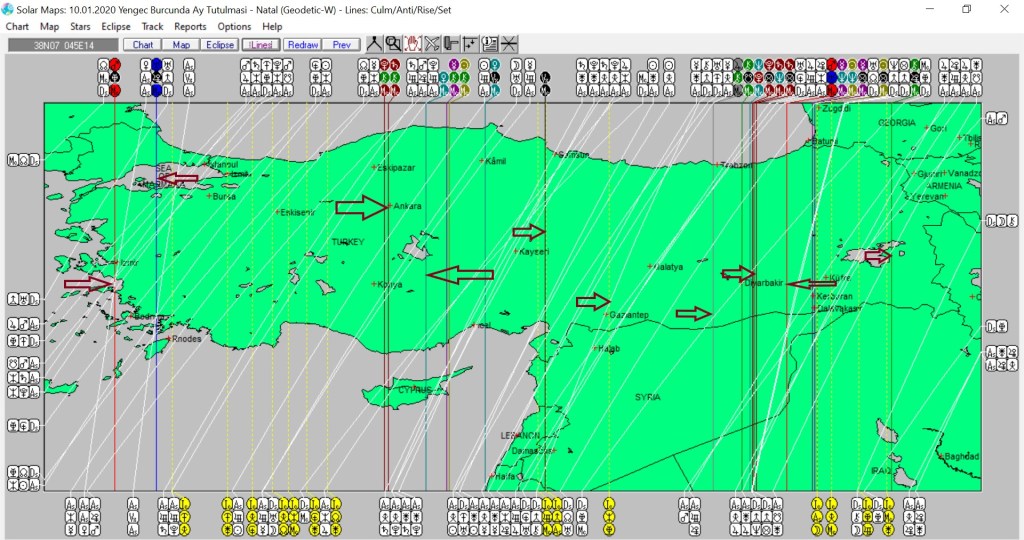
Task: Click the airplane icon in toolbar
Action: pyautogui.click(x=432, y=44)
